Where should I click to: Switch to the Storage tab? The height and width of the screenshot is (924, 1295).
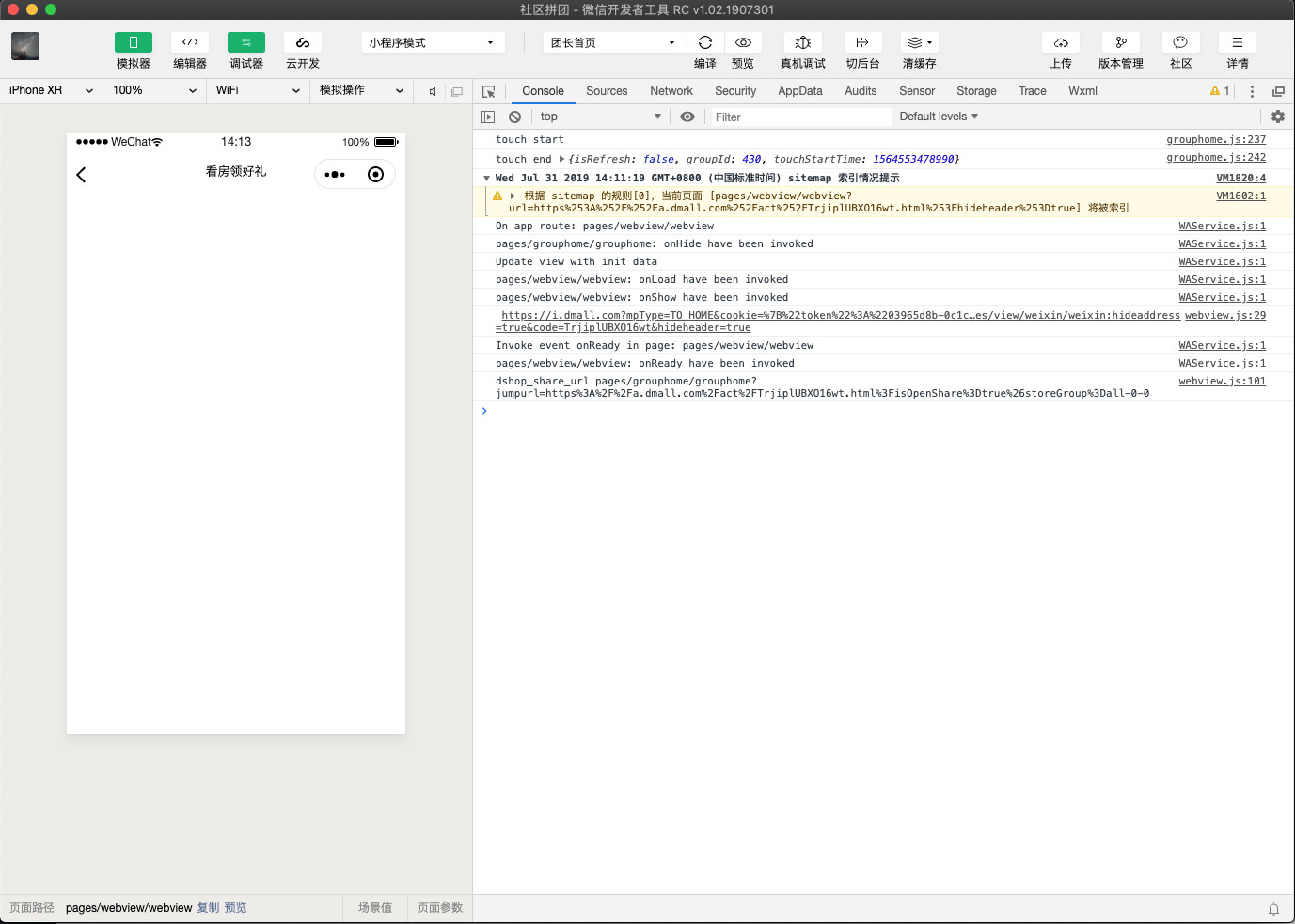(x=976, y=91)
